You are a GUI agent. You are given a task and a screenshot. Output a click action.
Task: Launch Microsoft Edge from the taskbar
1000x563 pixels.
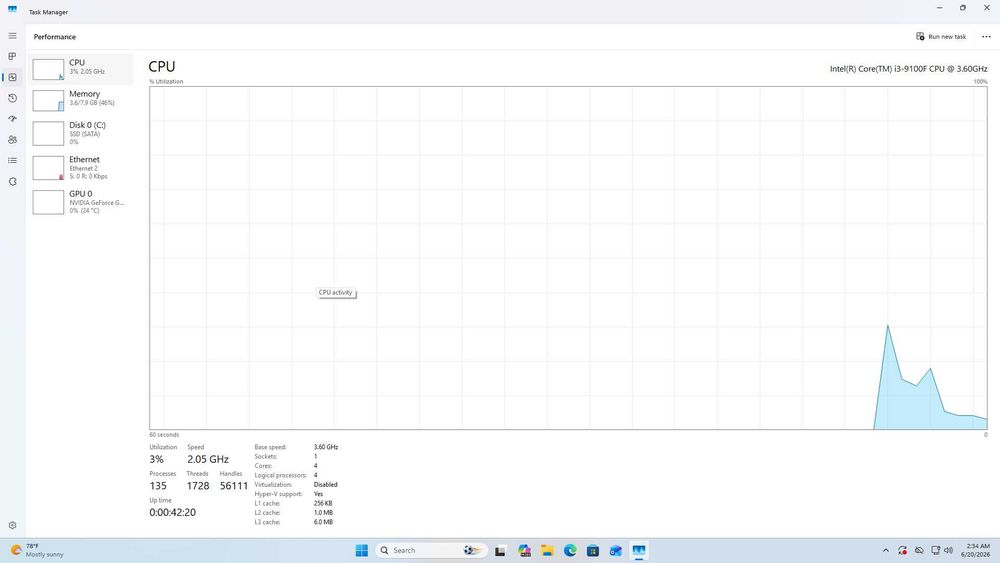(570, 550)
